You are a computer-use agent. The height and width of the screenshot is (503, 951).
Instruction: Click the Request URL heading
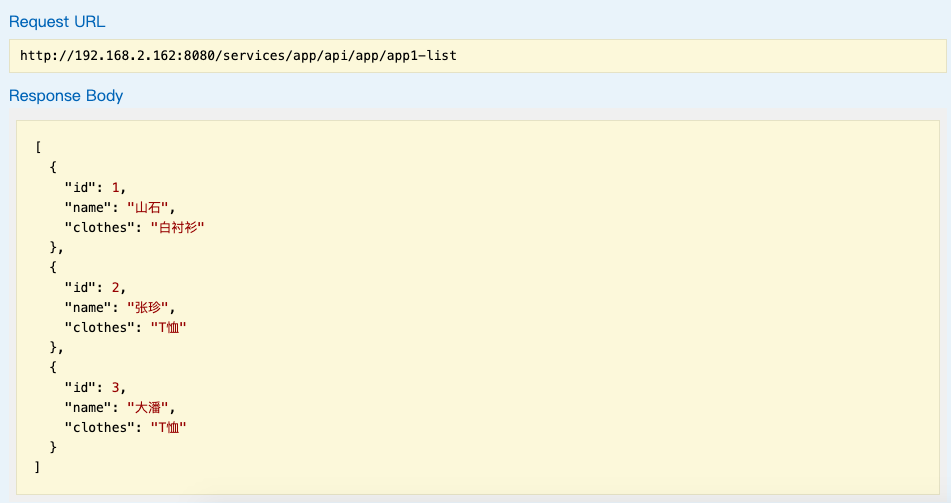[57, 22]
